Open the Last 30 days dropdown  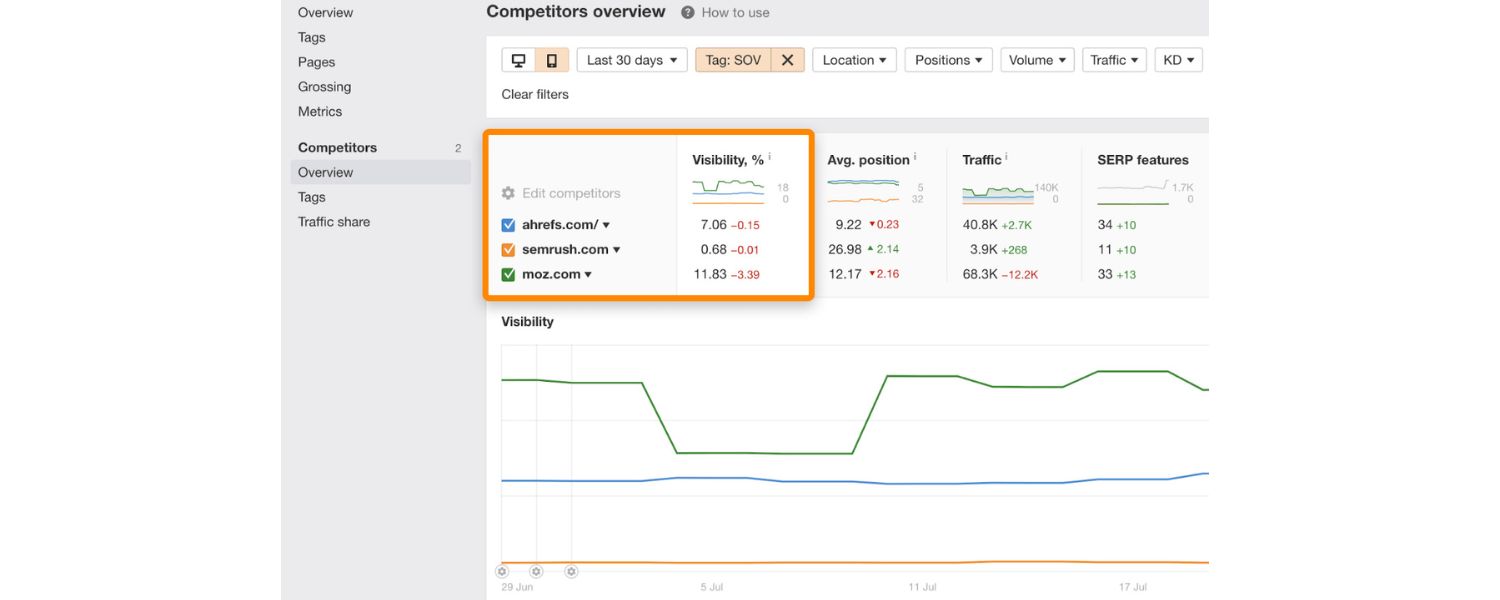coord(632,60)
